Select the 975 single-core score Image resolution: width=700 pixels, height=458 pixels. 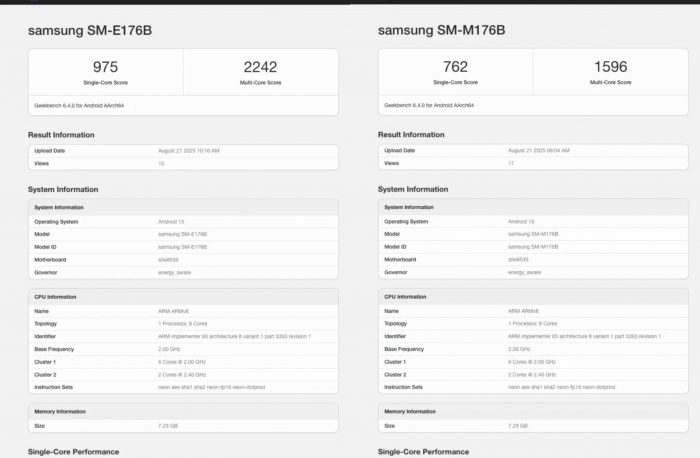(105, 67)
